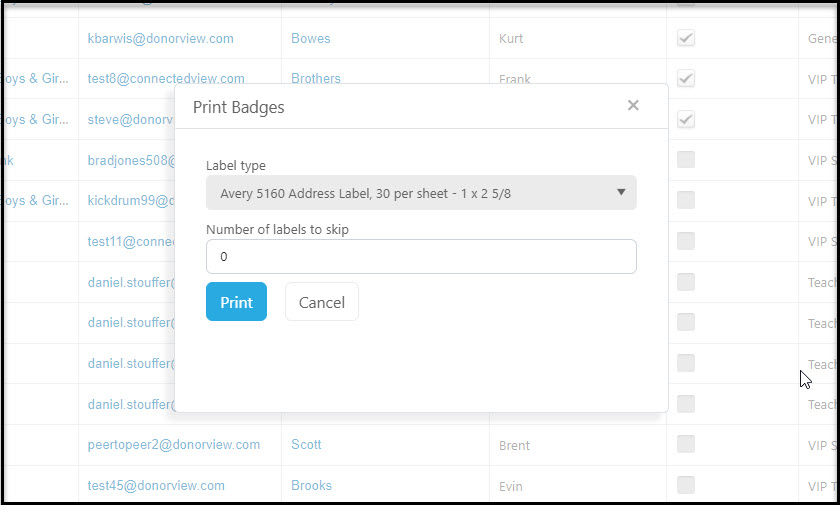Toggle checkbox in Kurt Bowes row
Image resolution: width=840 pixels, height=505 pixels.
click(686, 38)
